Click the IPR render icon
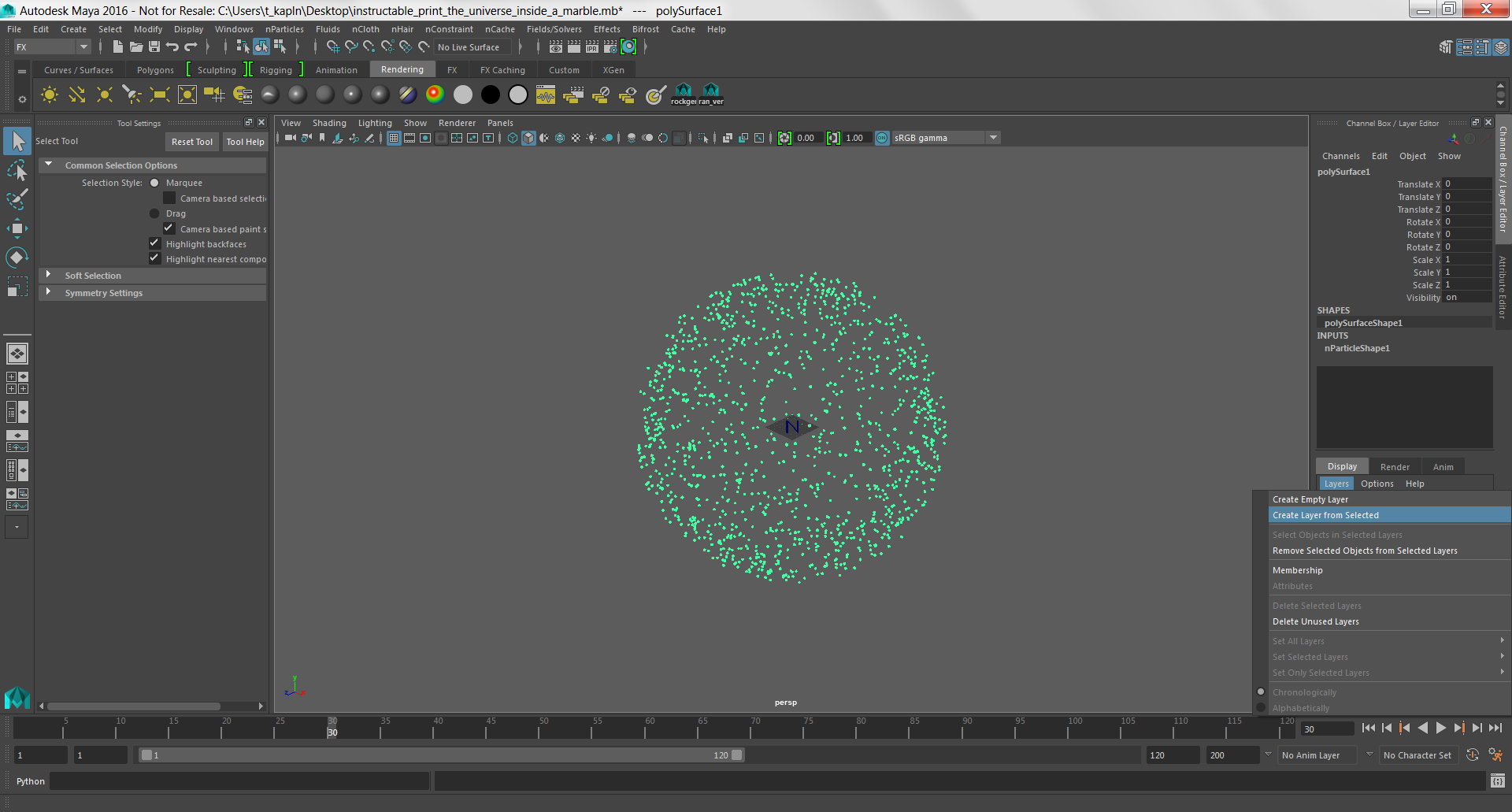Viewport: 1512px width, 812px height. (x=592, y=47)
